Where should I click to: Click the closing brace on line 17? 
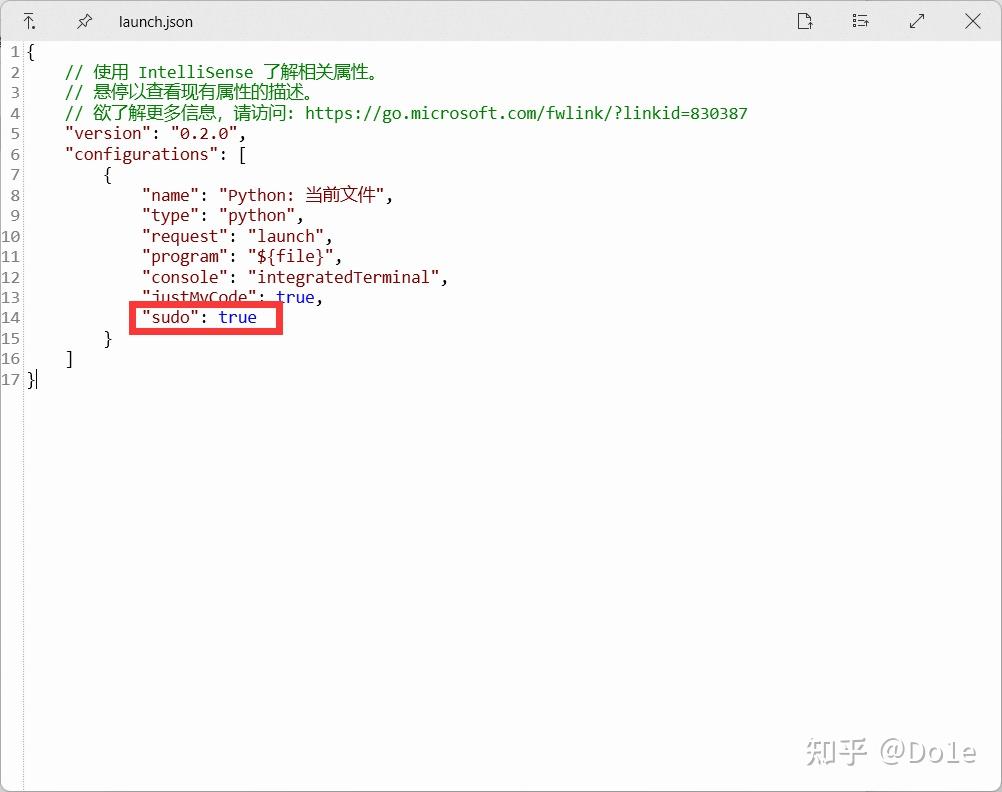click(x=29, y=379)
